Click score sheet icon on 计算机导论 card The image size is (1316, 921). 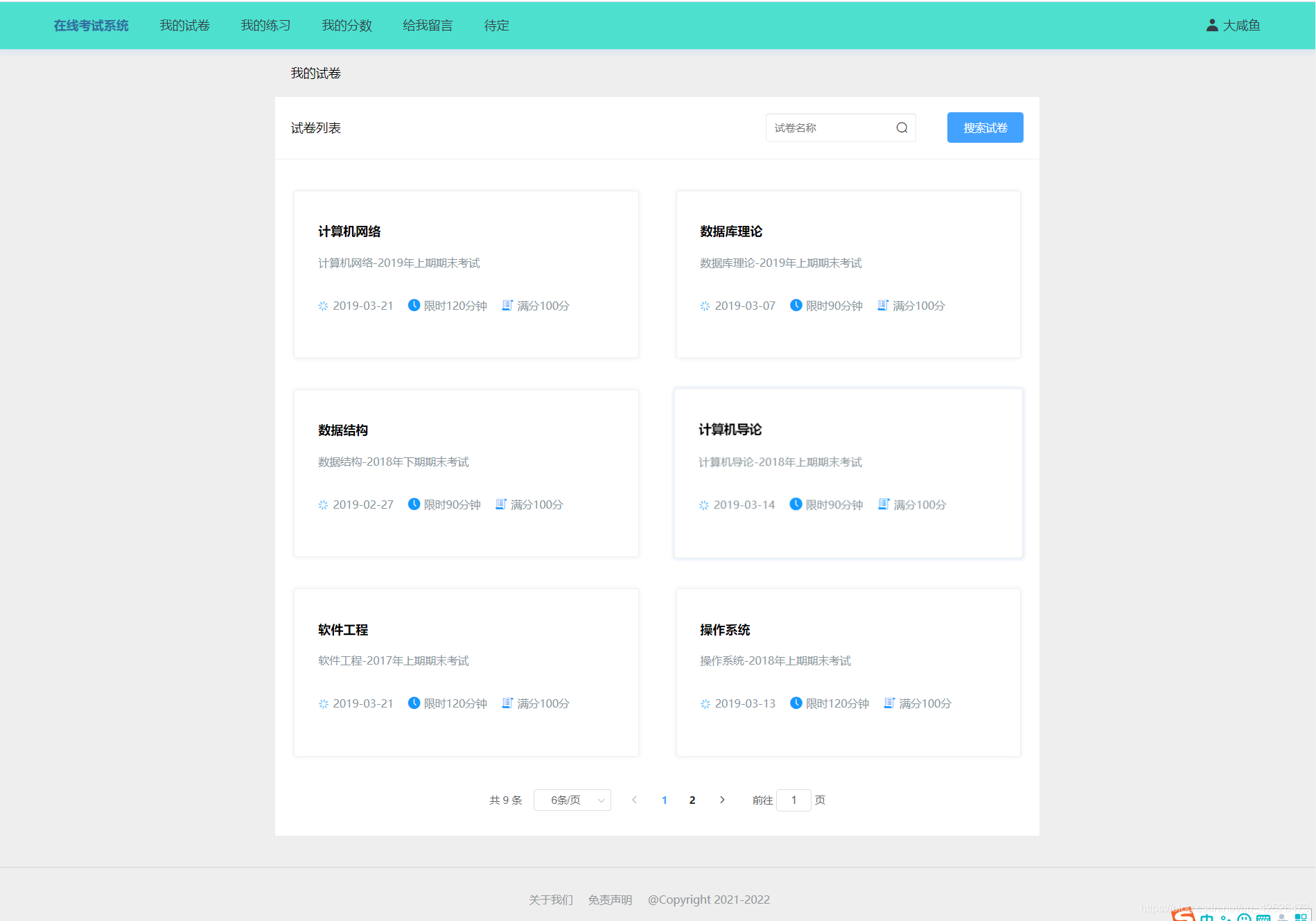click(884, 504)
